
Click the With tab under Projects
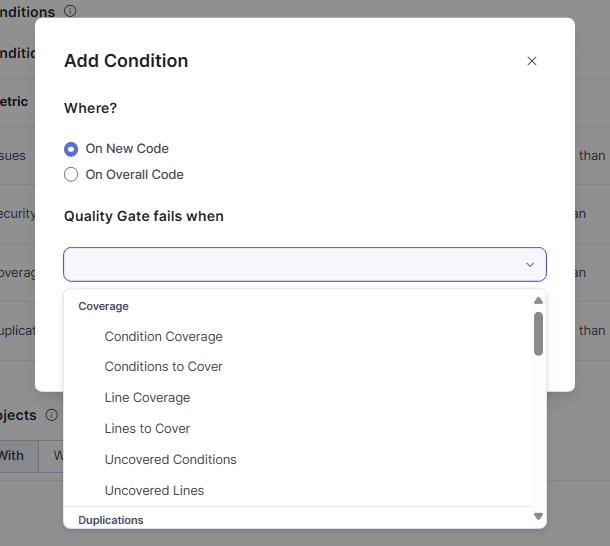tap(12, 456)
